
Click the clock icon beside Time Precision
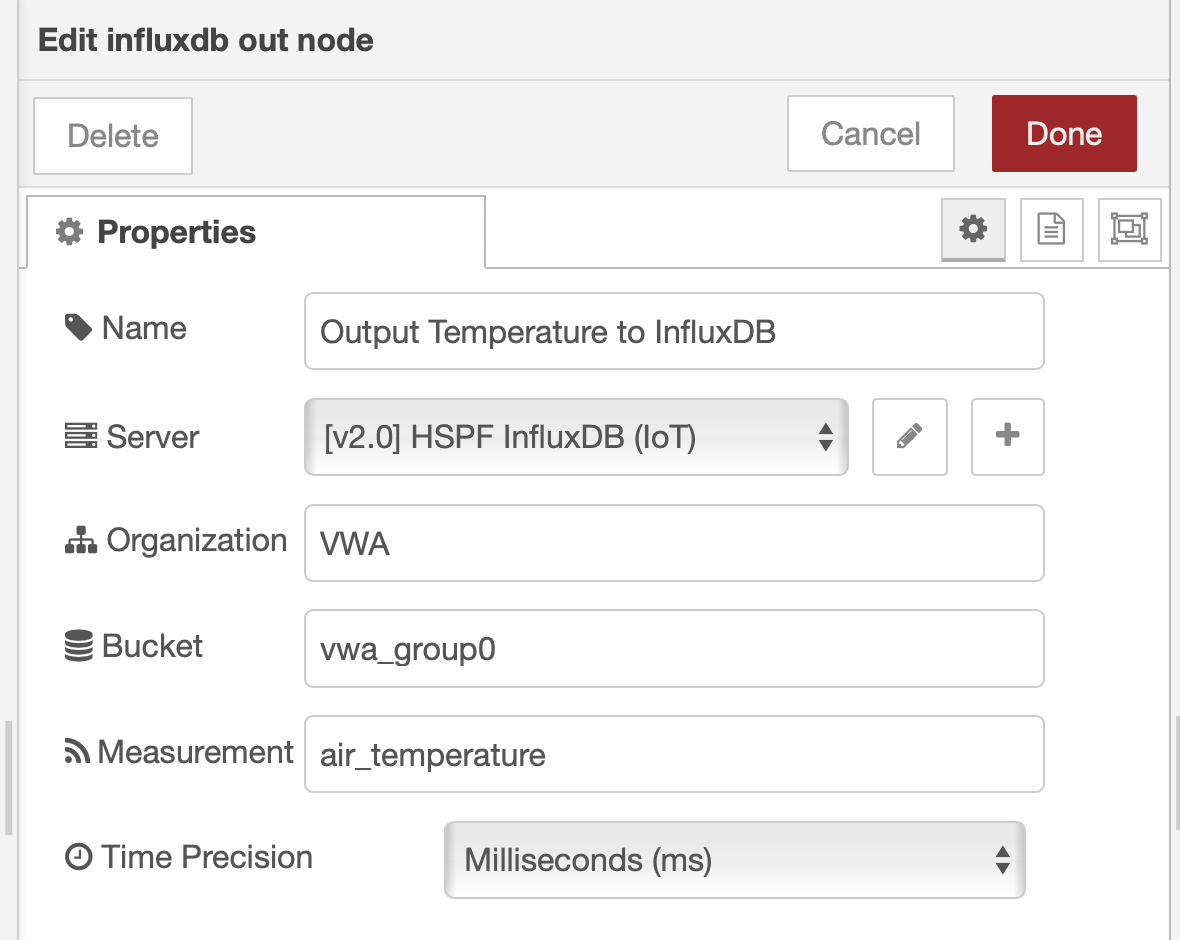coord(78,857)
